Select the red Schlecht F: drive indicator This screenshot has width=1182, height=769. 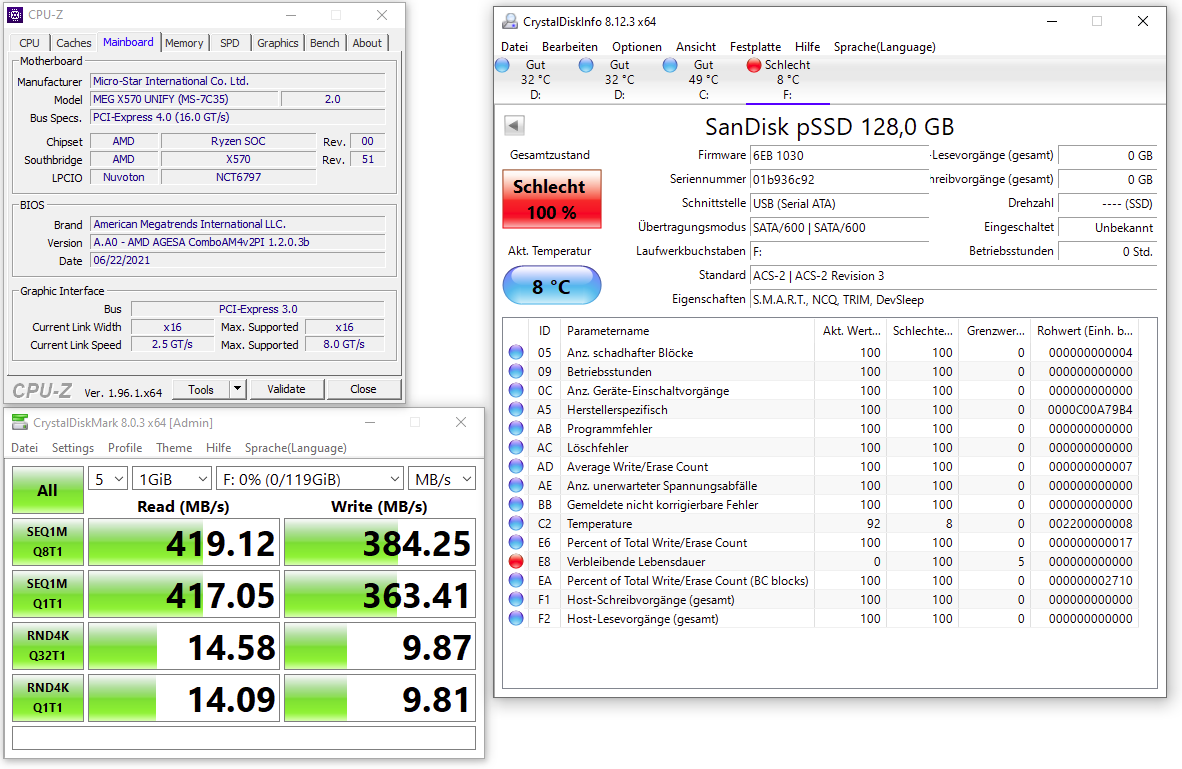pos(754,66)
